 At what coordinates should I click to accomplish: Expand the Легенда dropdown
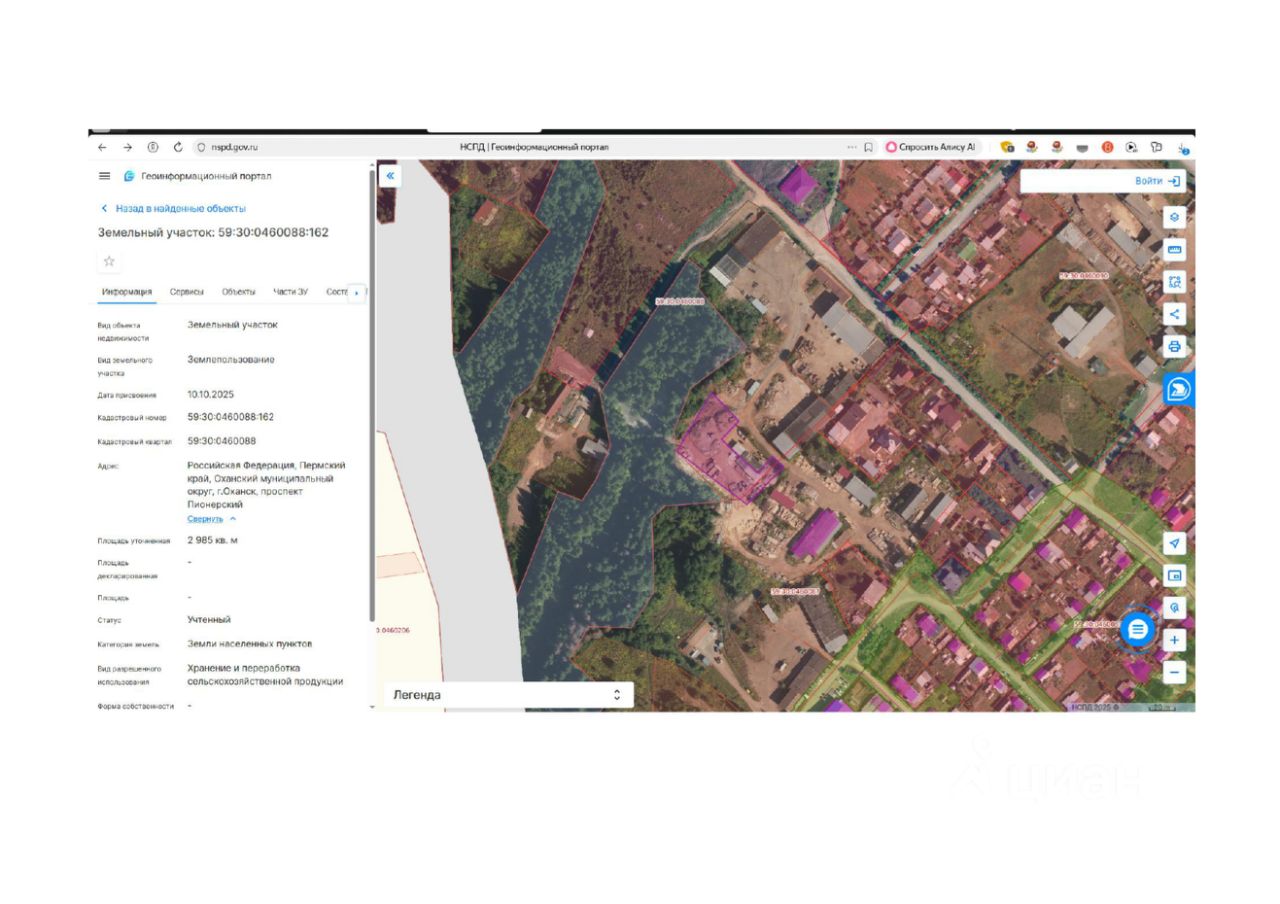coord(508,695)
